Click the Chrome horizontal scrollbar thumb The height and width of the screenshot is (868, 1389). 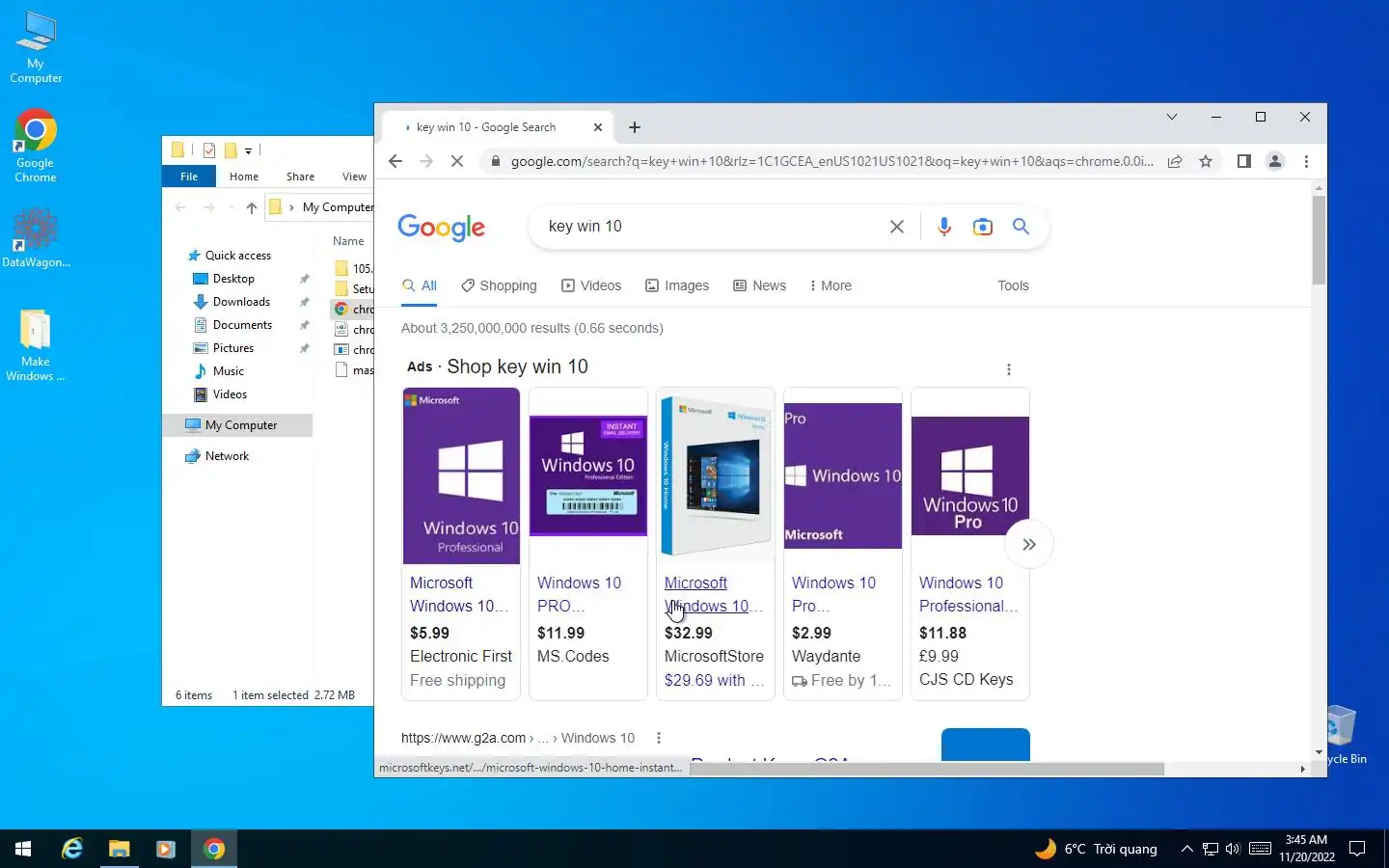pos(927,769)
